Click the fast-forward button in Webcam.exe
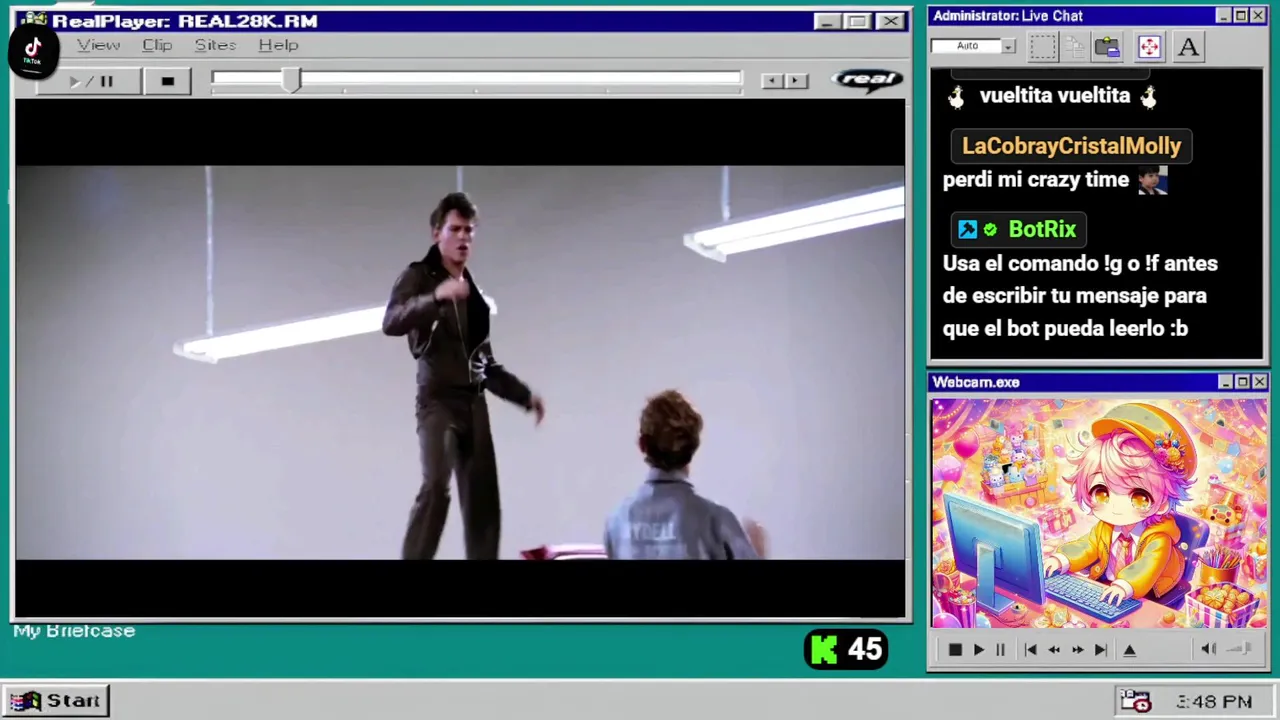 [x=1077, y=650]
